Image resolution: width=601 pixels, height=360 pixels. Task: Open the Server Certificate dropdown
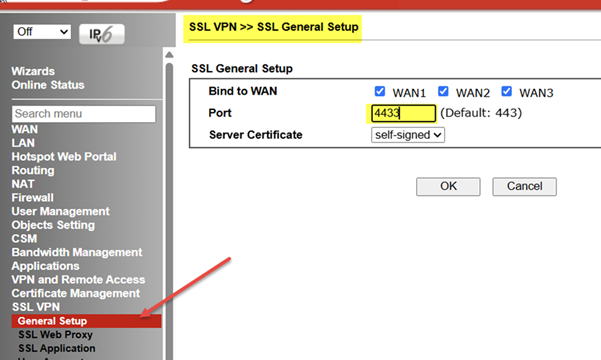408,135
